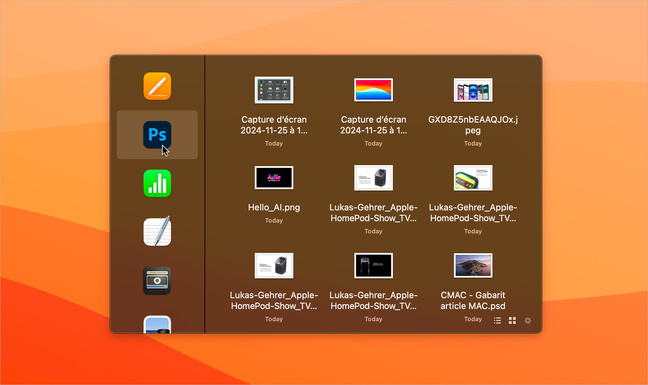Viewport: 648px width, 385px height.
Task: Click the file name CMAC - Gabarit article MAC.psd
Action: tap(473, 300)
